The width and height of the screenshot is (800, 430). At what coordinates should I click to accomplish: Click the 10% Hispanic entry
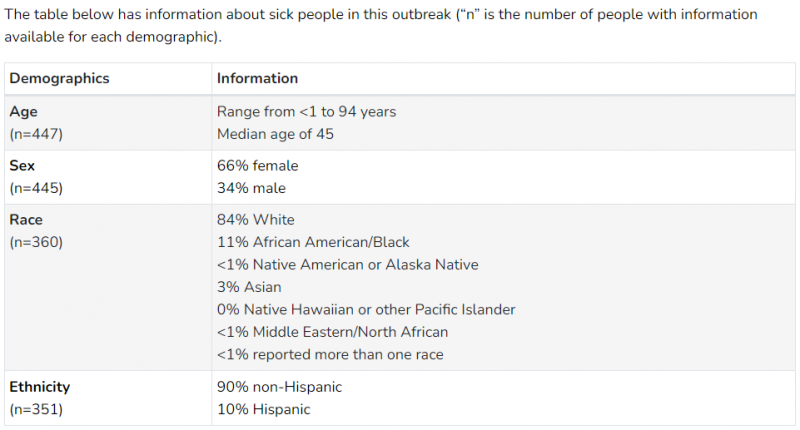click(263, 410)
